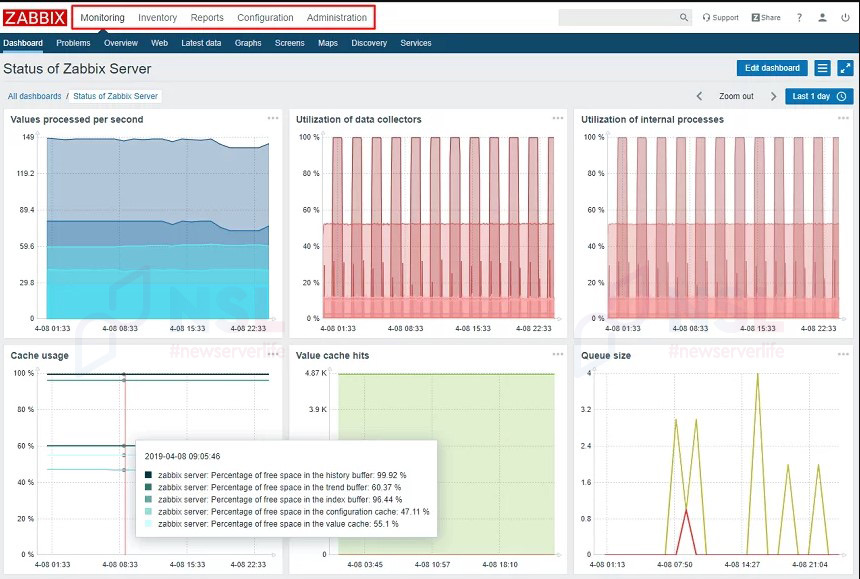Image resolution: width=860 pixels, height=579 pixels.
Task: Open the user profile icon
Action: [x=822, y=18]
